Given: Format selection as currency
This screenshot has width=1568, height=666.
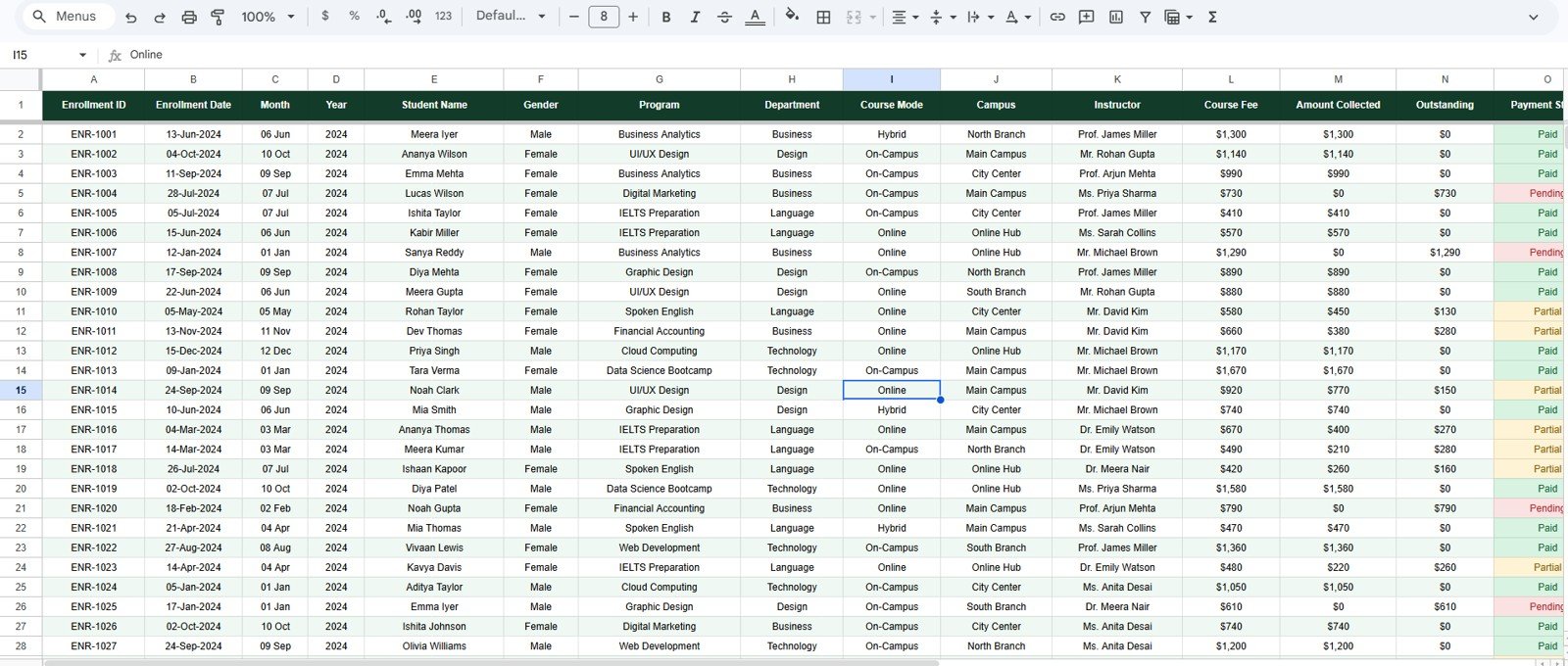Looking at the screenshot, I should point(325,17).
